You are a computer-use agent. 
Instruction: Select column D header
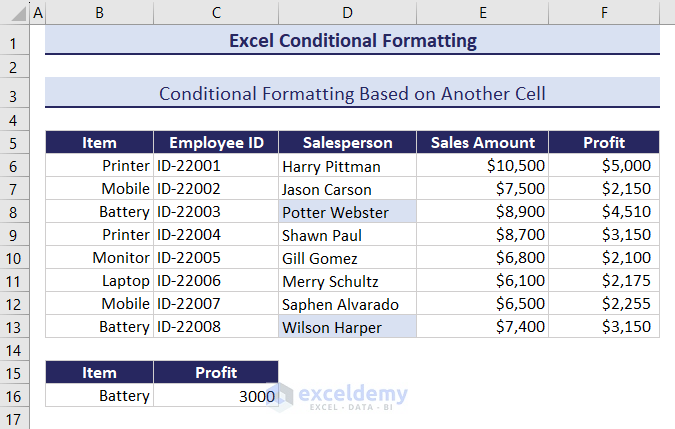[x=347, y=13]
